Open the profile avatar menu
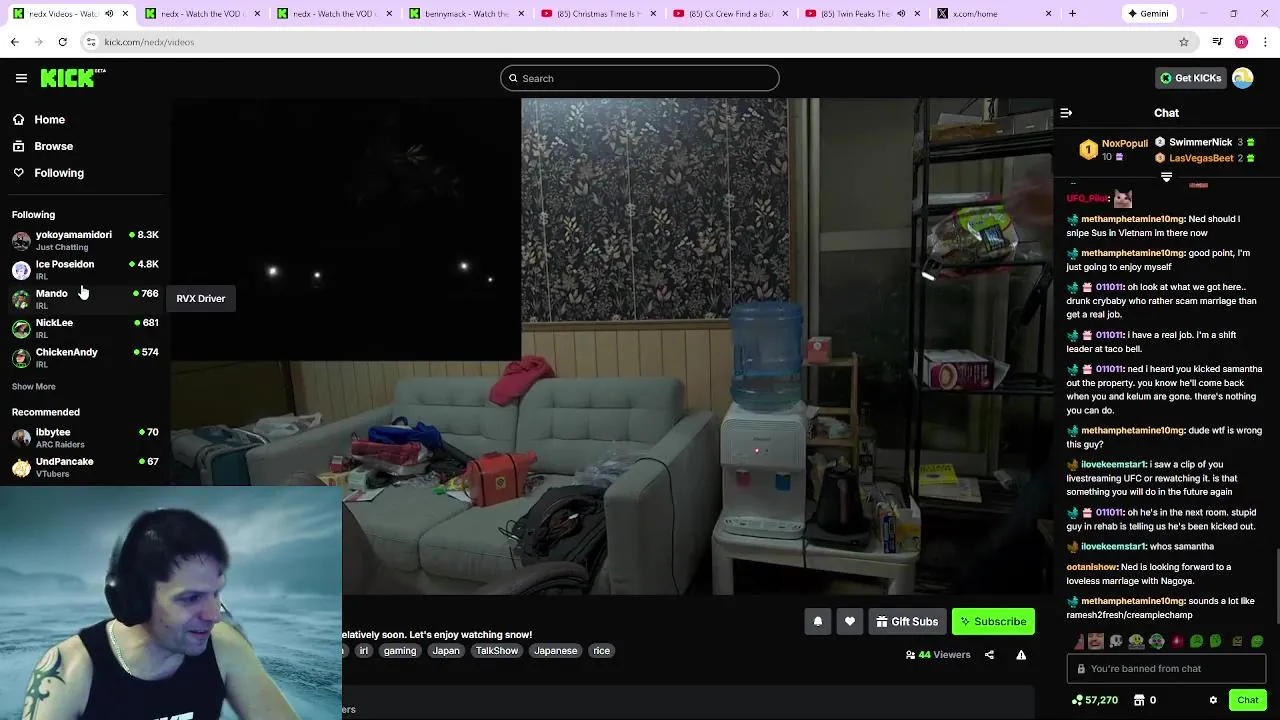This screenshot has width=1280, height=720. point(1243,78)
